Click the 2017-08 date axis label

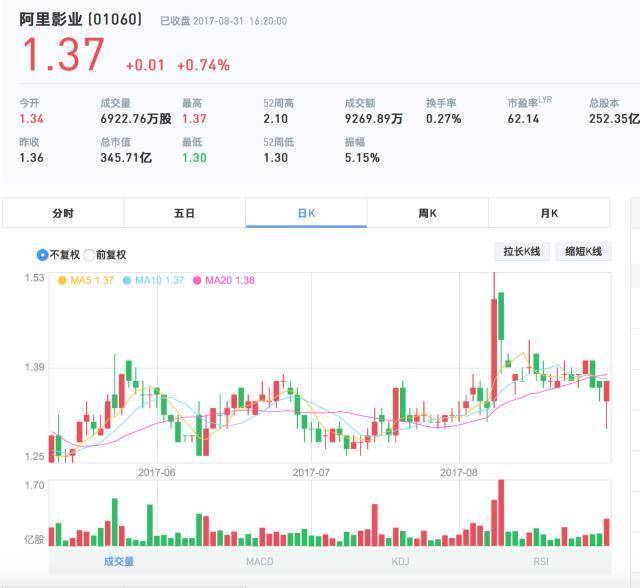tap(458, 473)
